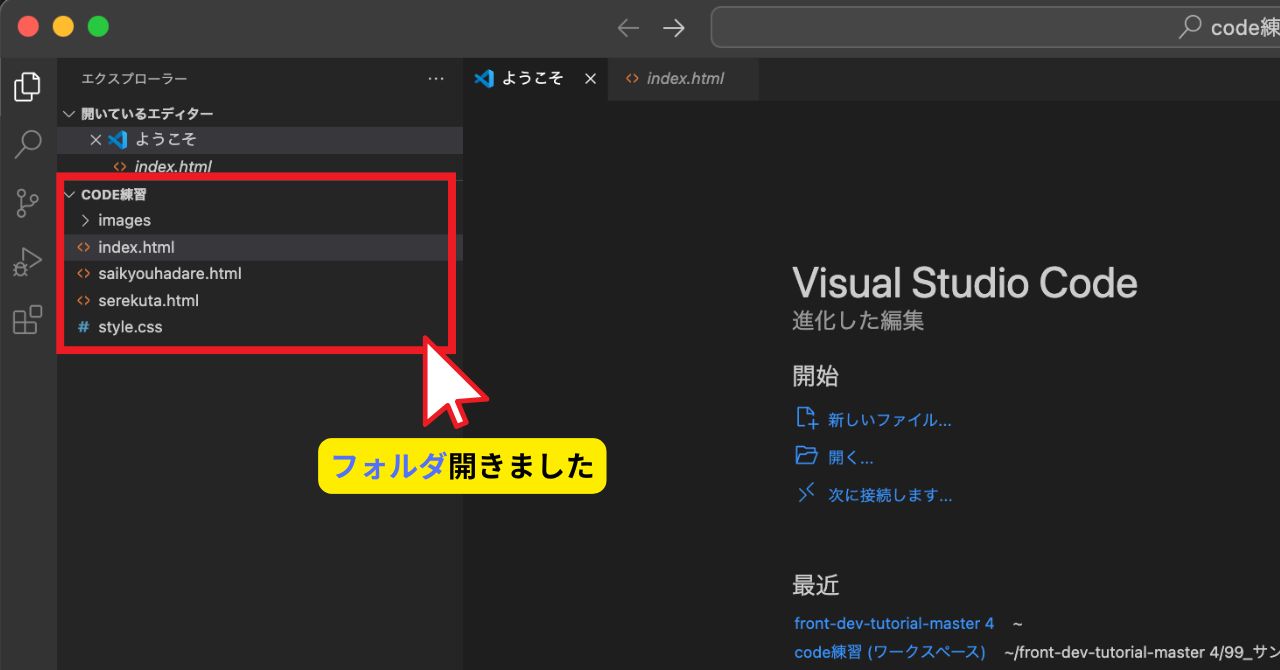The height and width of the screenshot is (670, 1280).
Task: Open serekuta.html file
Action: pyautogui.click(x=259, y=301)
